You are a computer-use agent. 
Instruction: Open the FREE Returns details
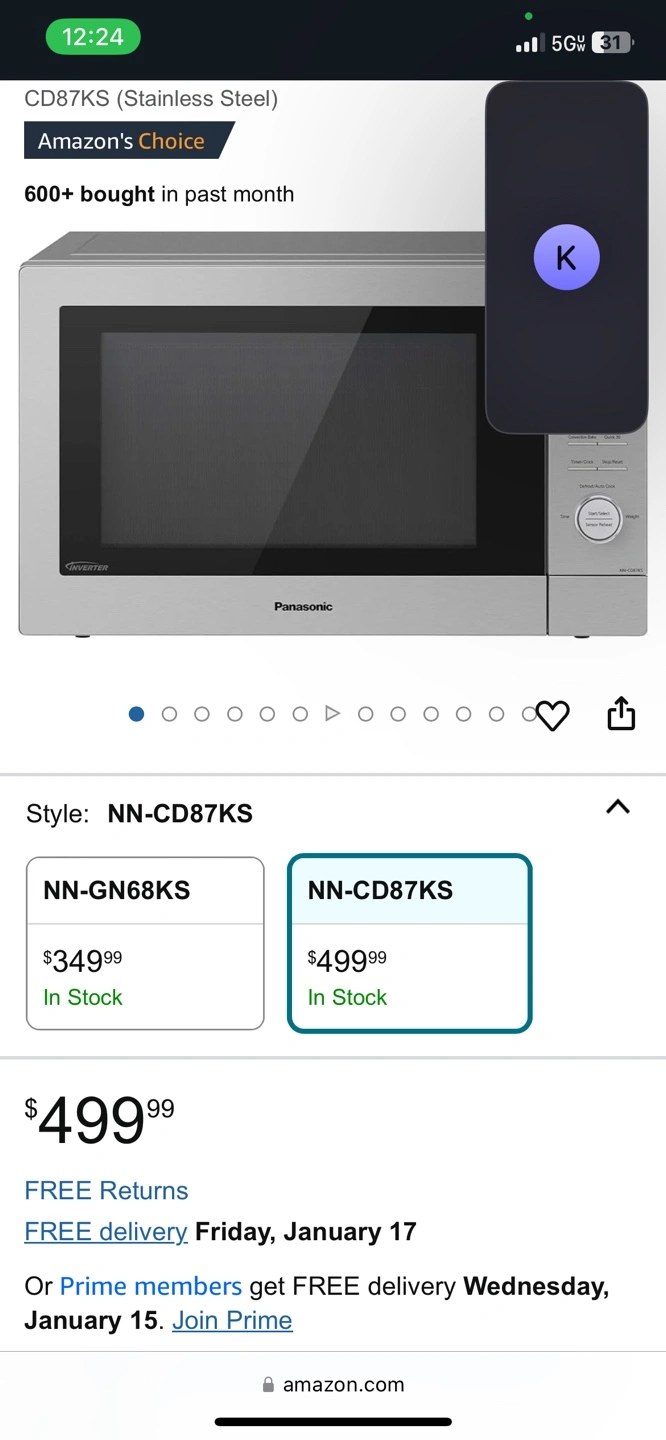tap(106, 1190)
